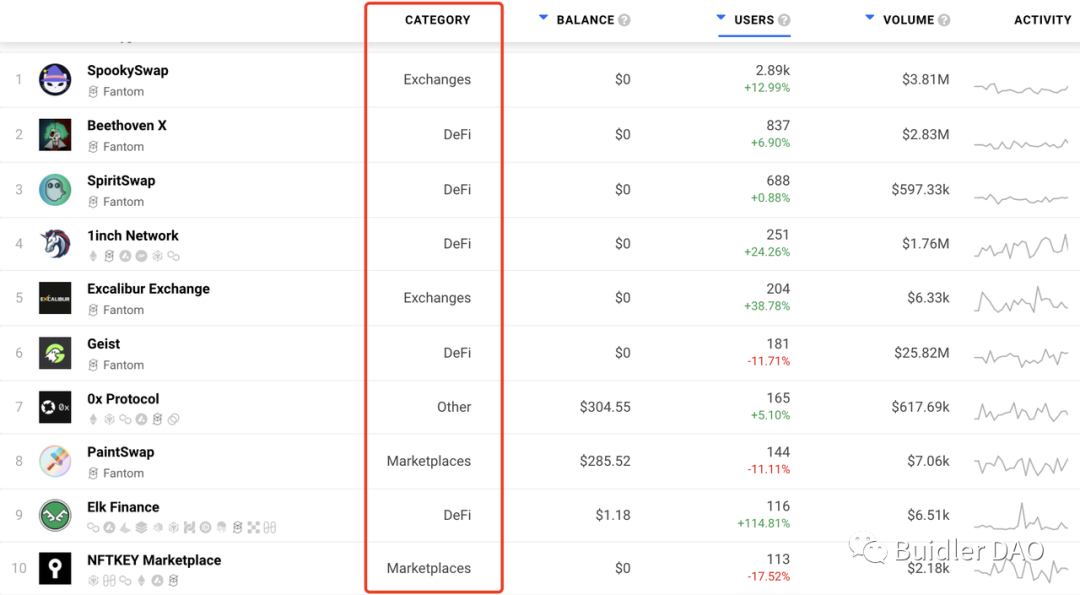Click the VOLUME column header label

[x=908, y=20]
